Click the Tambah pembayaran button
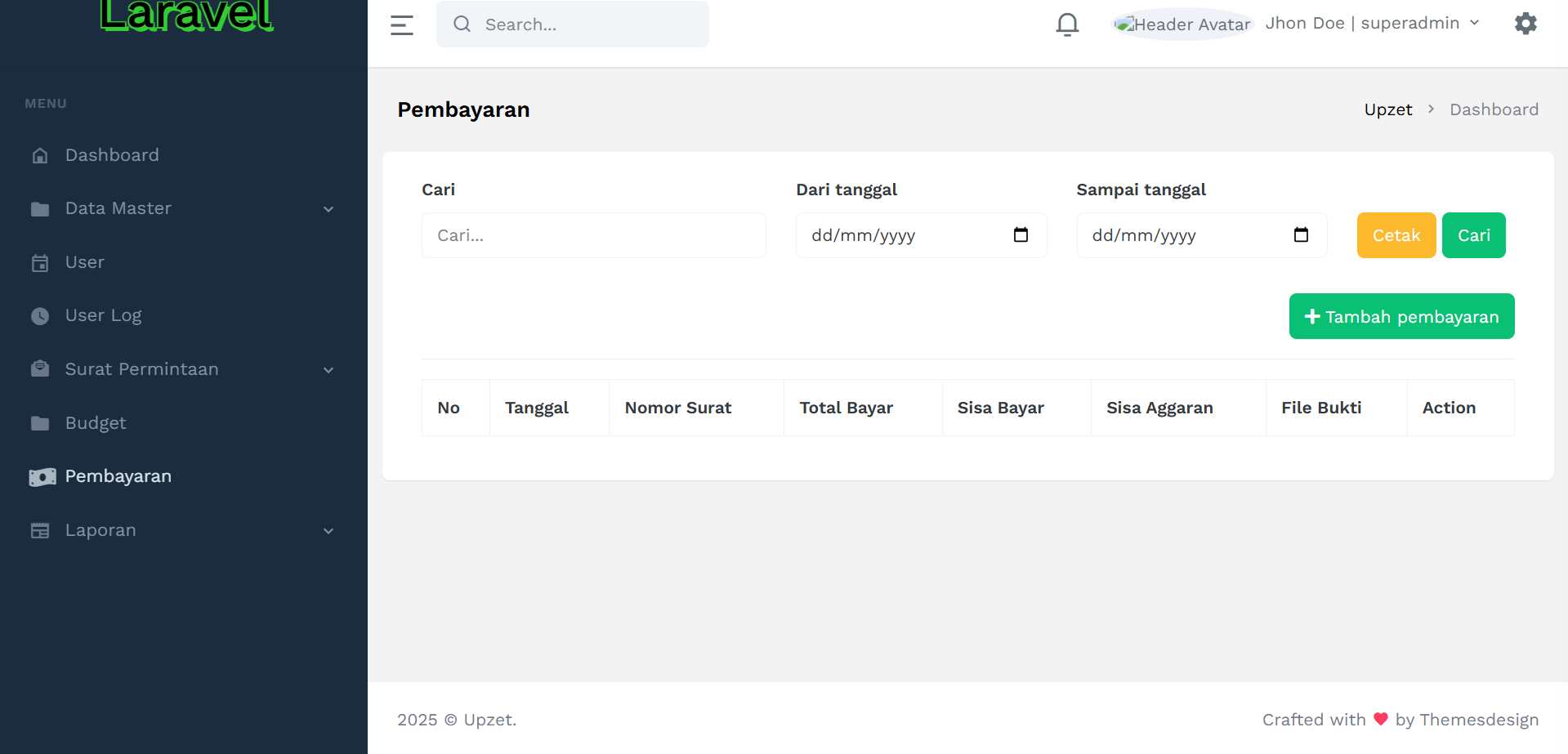 (1401, 316)
